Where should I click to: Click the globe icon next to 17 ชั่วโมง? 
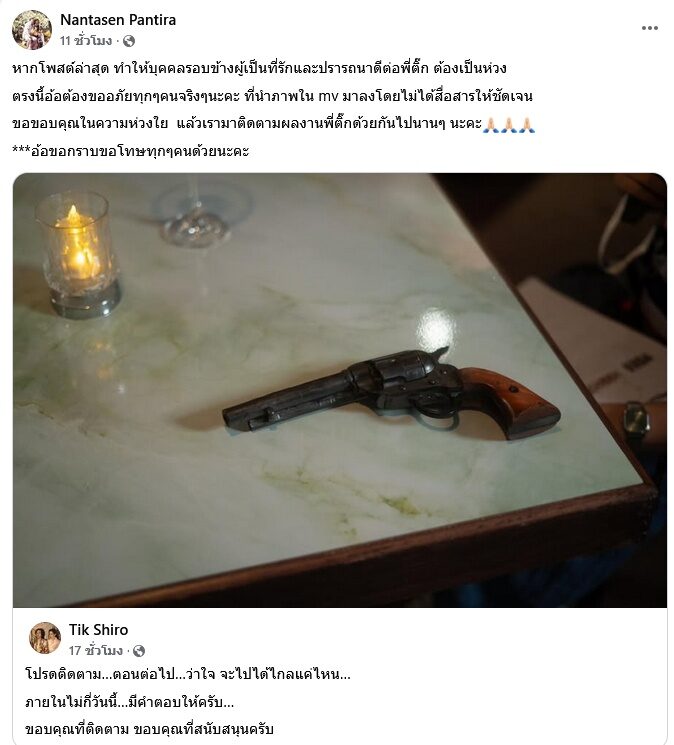point(139,651)
